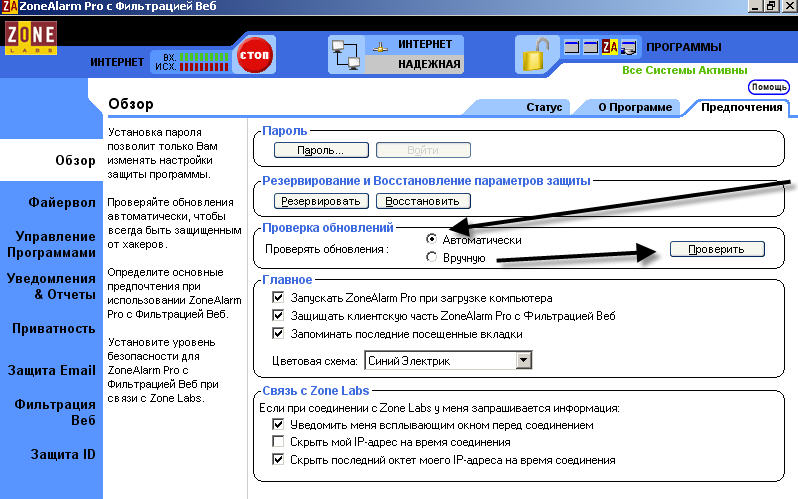Open the Фильтрация Веб section in the sidebar
Viewport: 798px width, 499px height.
[x=54, y=412]
